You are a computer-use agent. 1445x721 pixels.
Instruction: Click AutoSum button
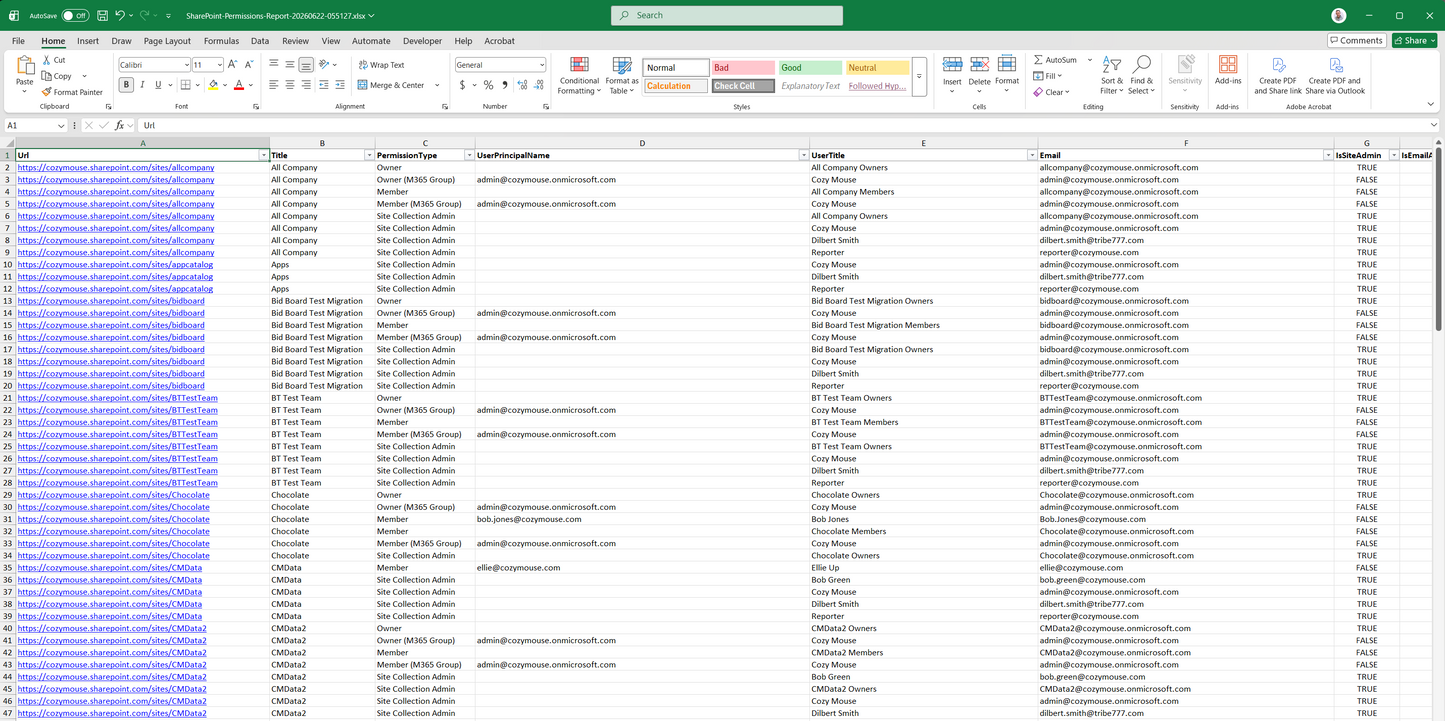1055,60
